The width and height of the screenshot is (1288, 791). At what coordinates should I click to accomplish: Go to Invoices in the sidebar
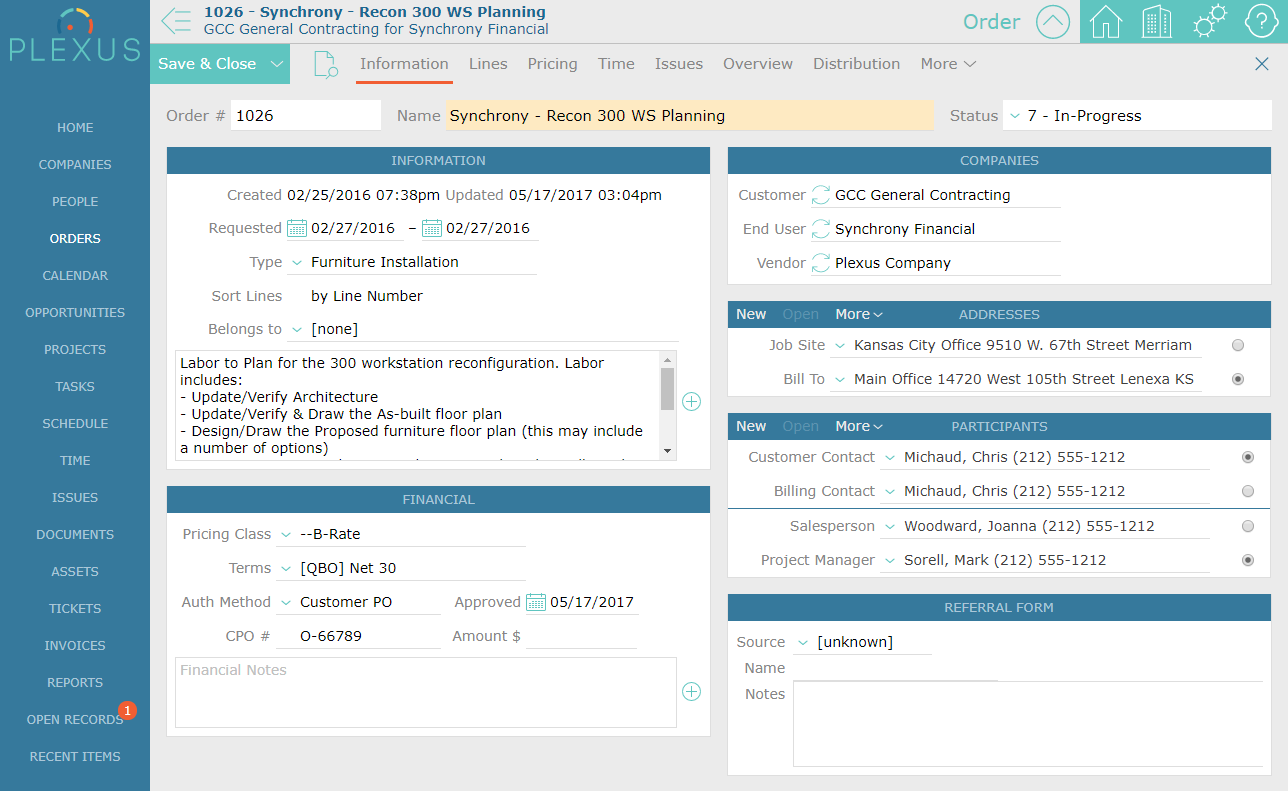pyautogui.click(x=75, y=646)
